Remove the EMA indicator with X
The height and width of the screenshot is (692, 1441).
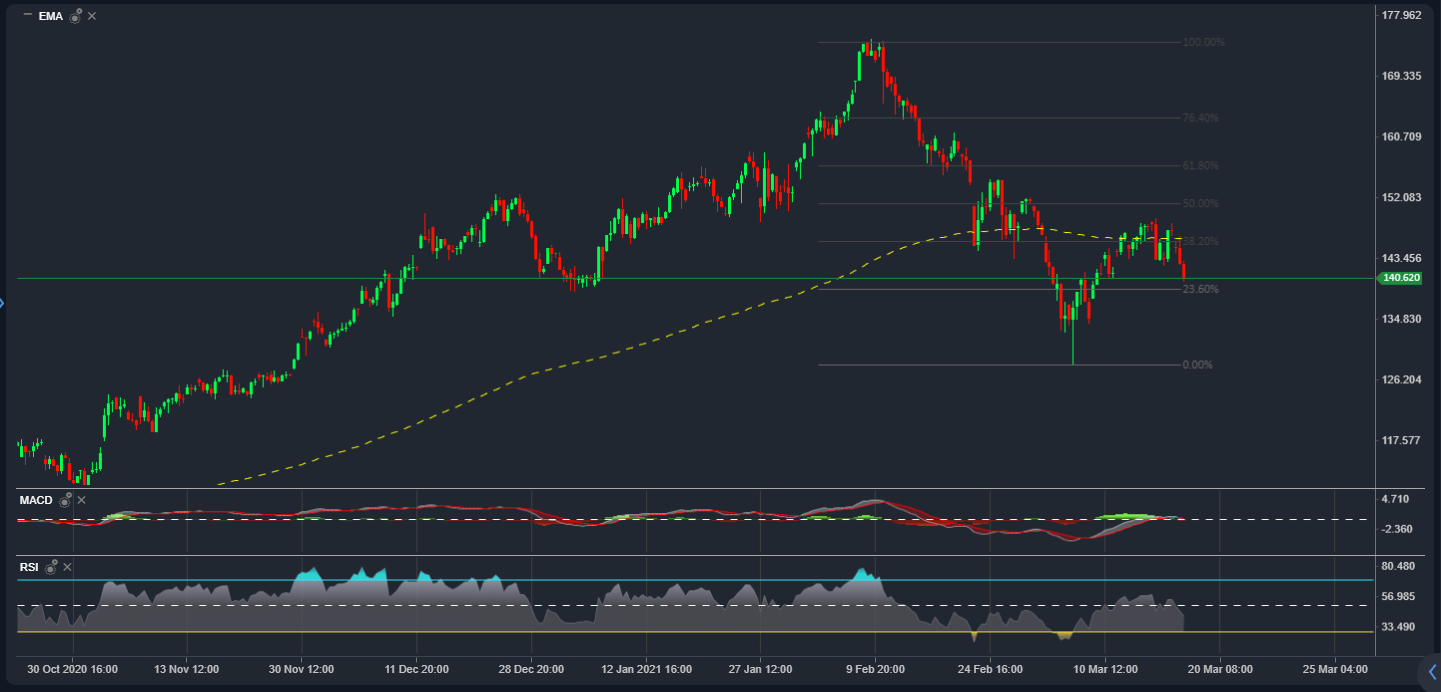coord(92,16)
